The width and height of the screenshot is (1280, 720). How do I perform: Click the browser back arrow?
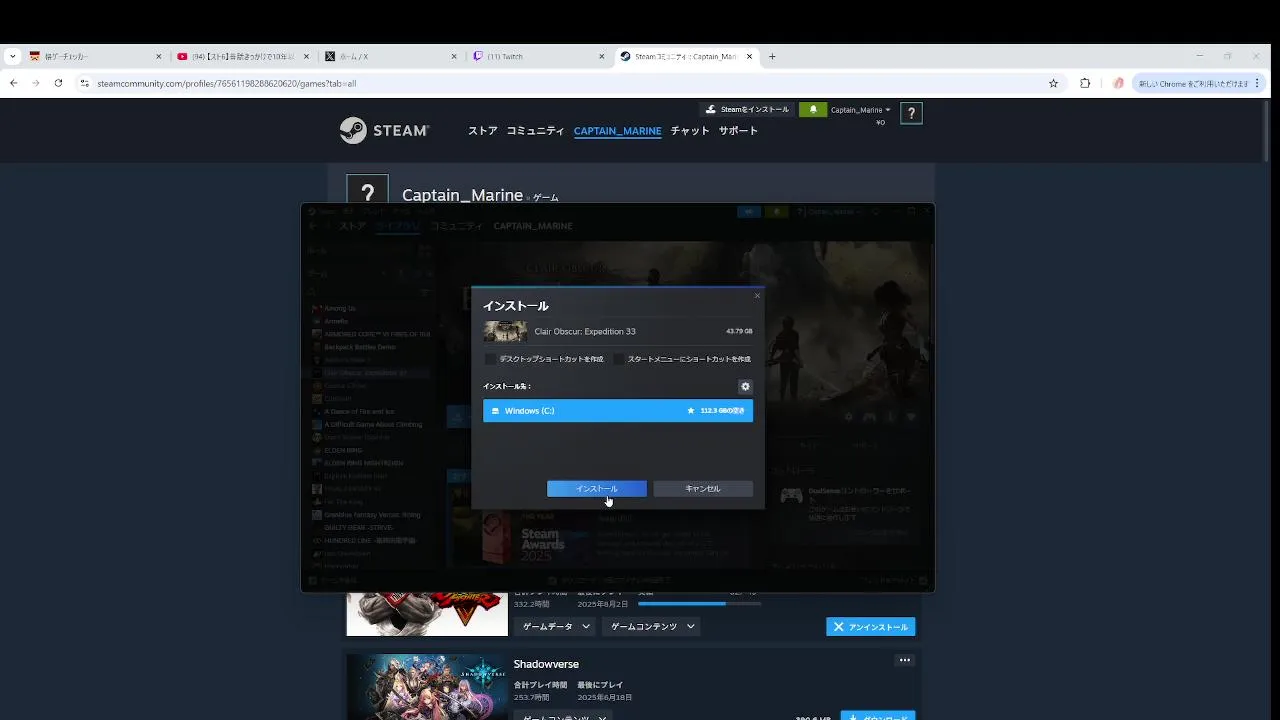[x=13, y=84]
